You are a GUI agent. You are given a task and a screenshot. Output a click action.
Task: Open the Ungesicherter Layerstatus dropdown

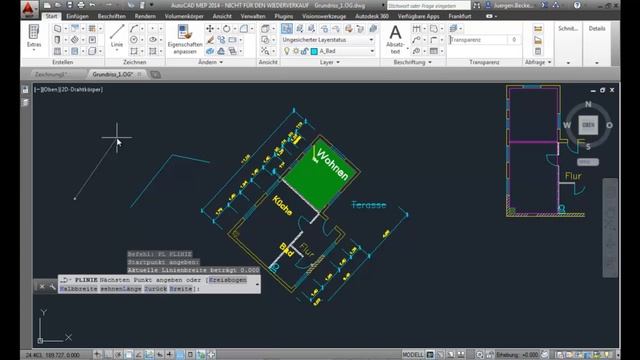tap(328, 40)
